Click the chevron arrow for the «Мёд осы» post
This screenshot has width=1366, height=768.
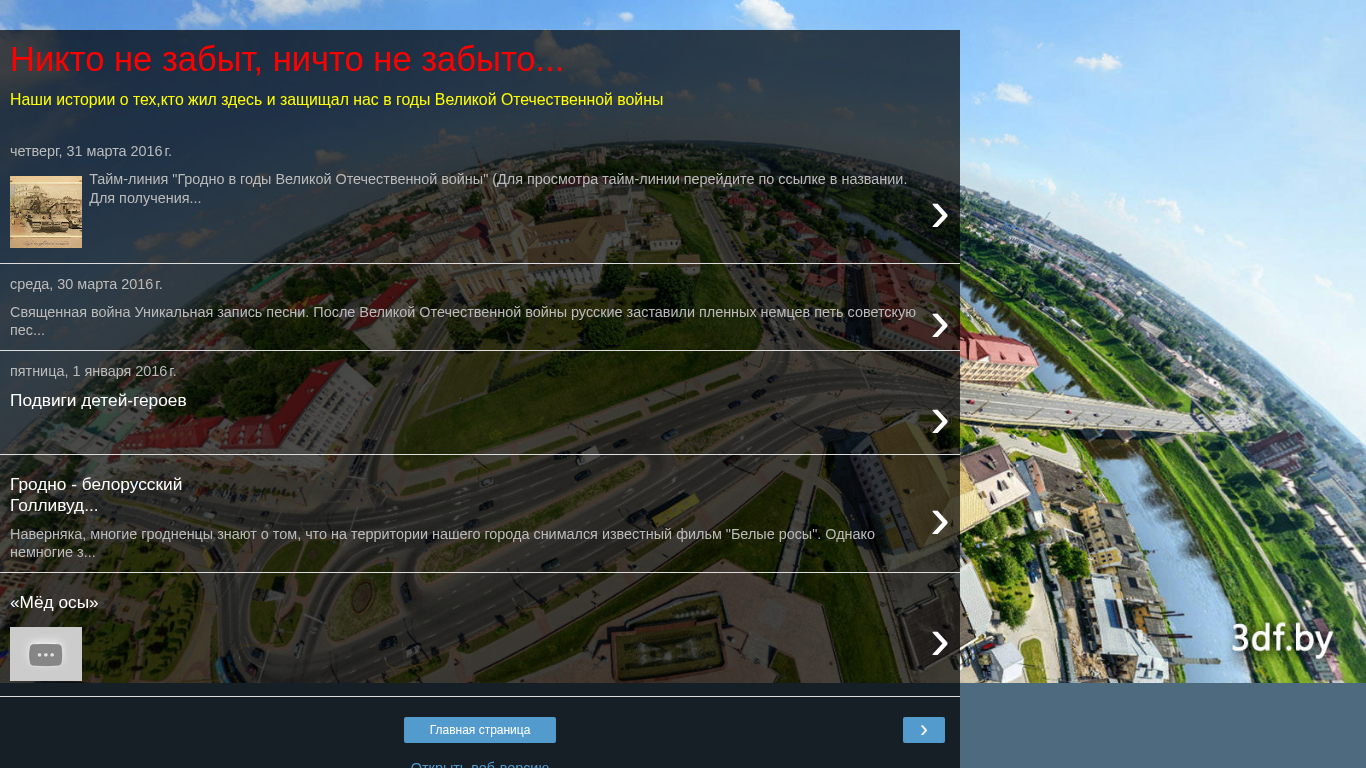click(x=939, y=643)
